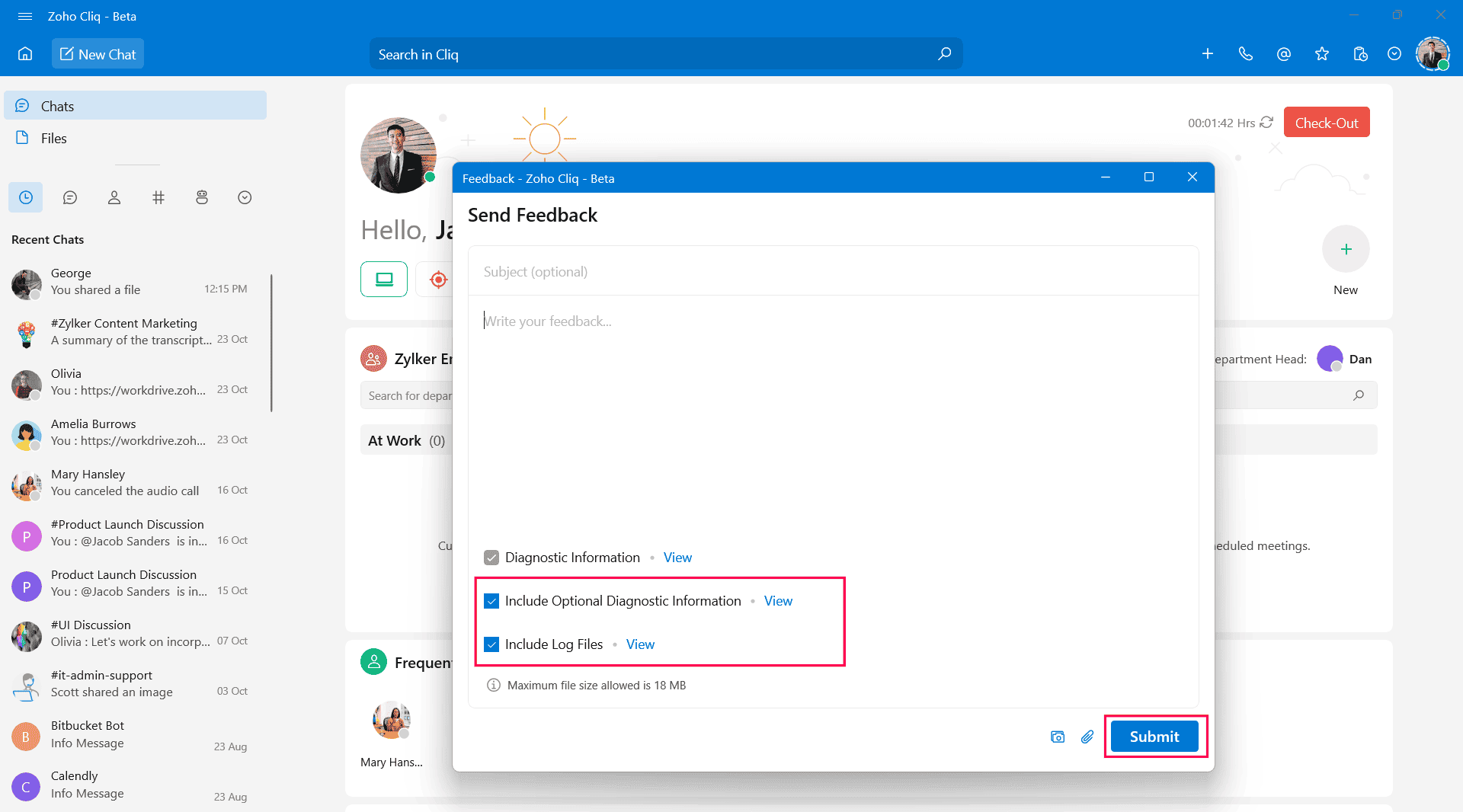Click the recent chats list scrollbar
Image resolution: width=1463 pixels, height=812 pixels.
tap(271, 343)
